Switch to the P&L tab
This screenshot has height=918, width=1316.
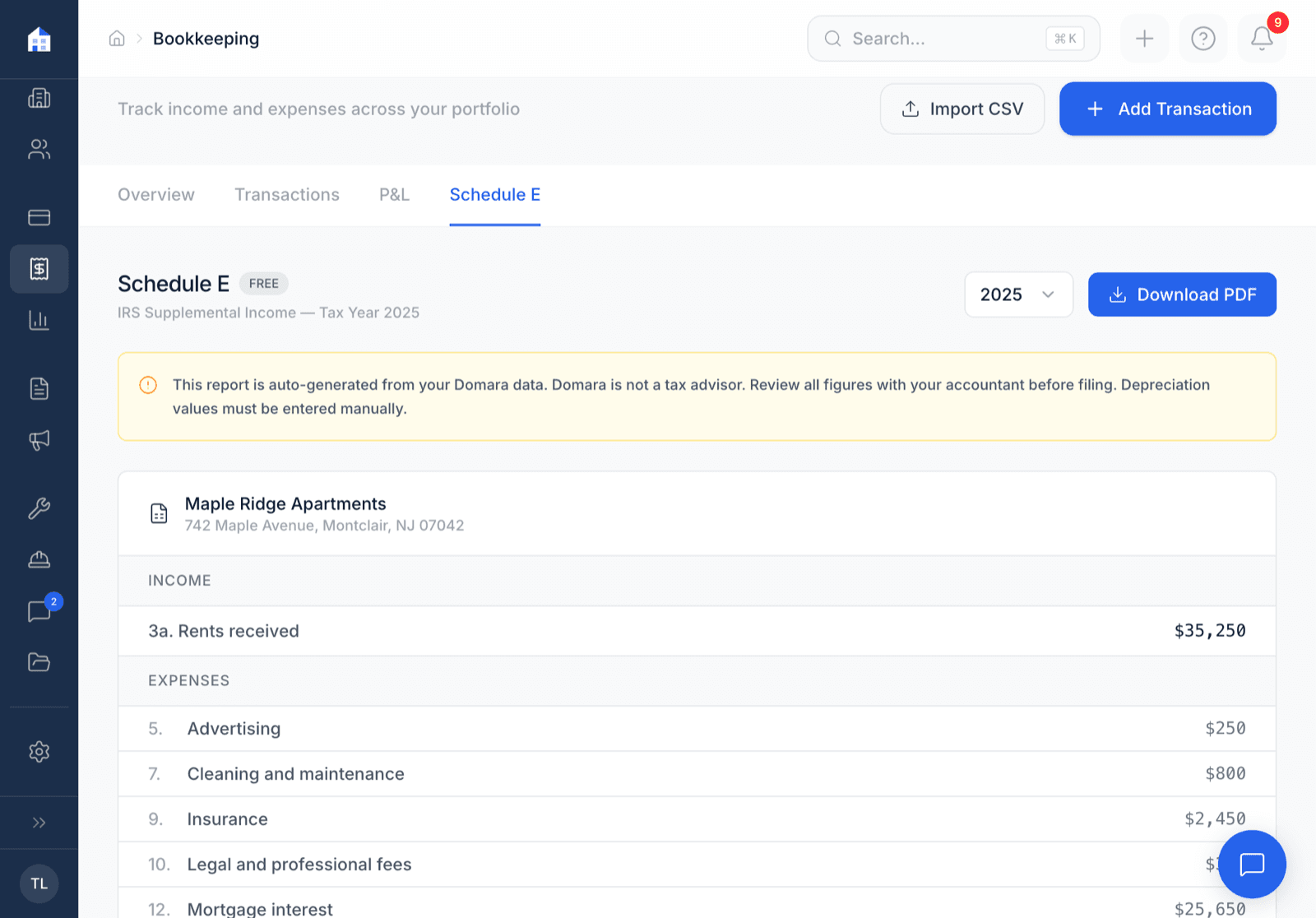pos(394,195)
